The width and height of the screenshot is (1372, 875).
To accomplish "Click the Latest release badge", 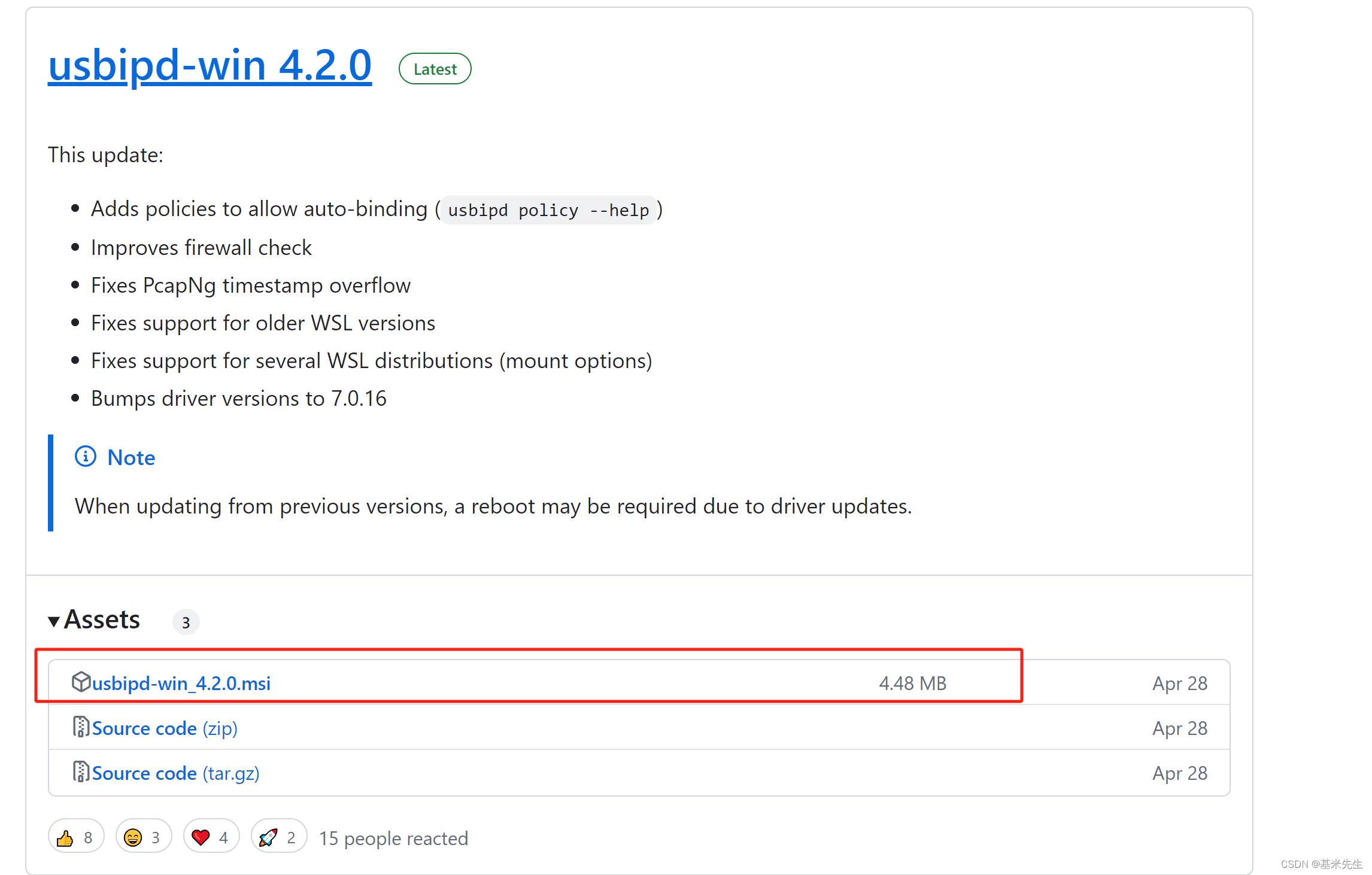I will click(435, 69).
